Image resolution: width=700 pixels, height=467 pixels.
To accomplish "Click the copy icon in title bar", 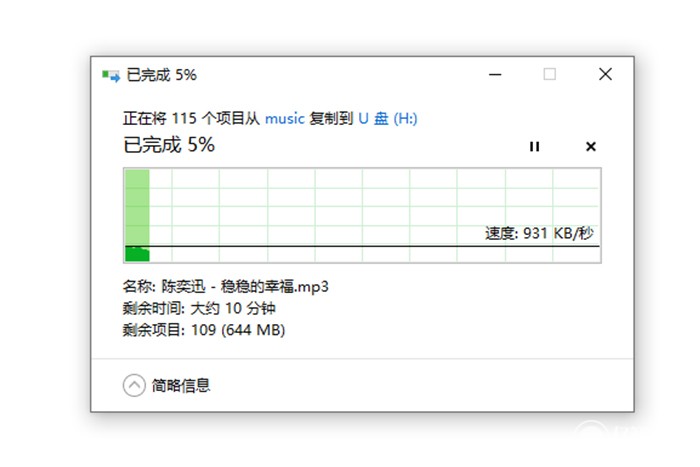I will point(109,75).
